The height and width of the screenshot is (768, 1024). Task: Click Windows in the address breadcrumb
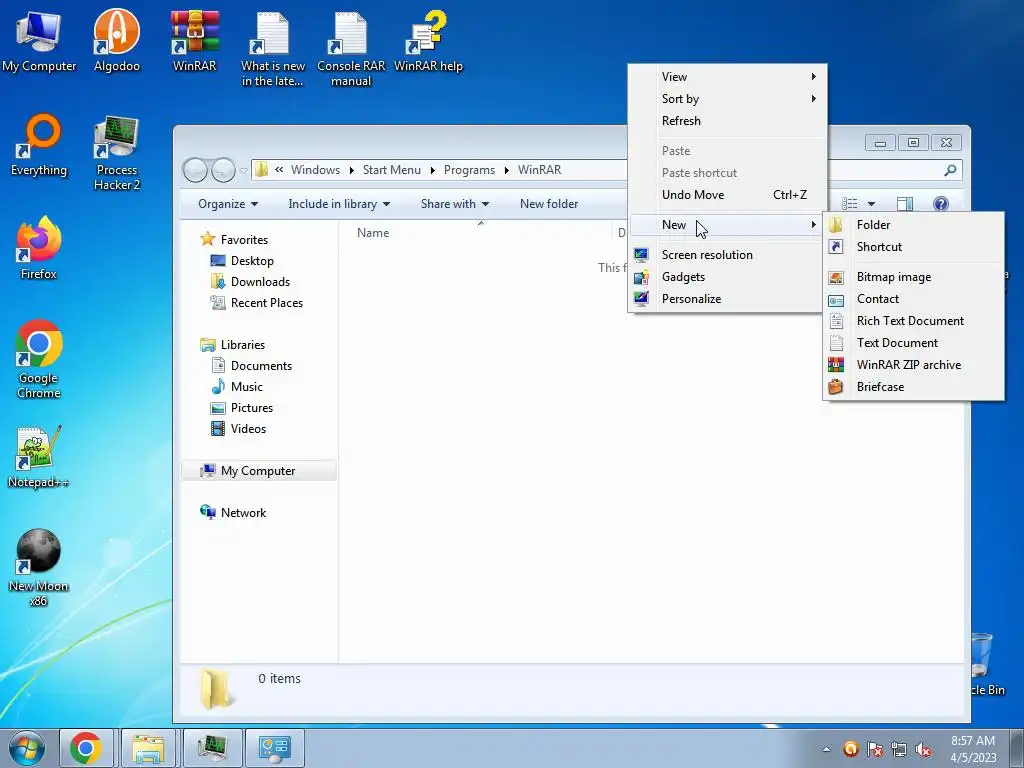315,170
